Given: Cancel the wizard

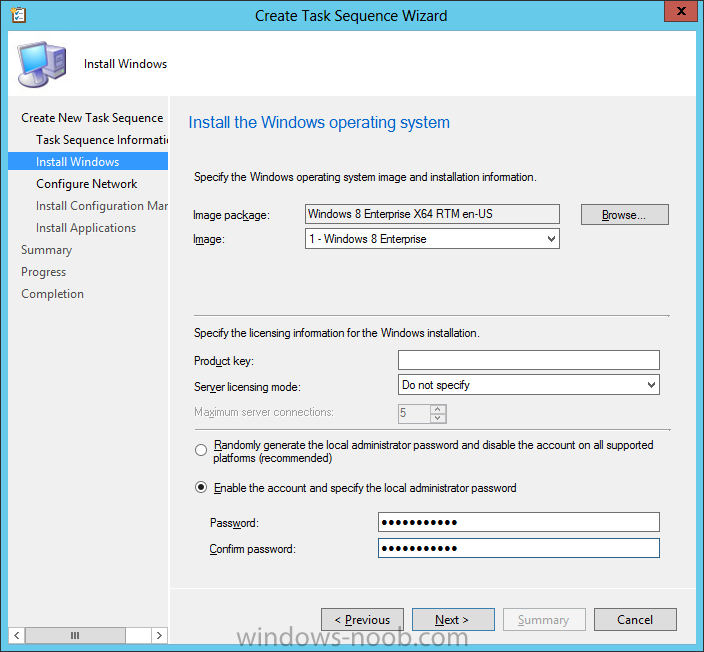Looking at the screenshot, I should [635, 620].
